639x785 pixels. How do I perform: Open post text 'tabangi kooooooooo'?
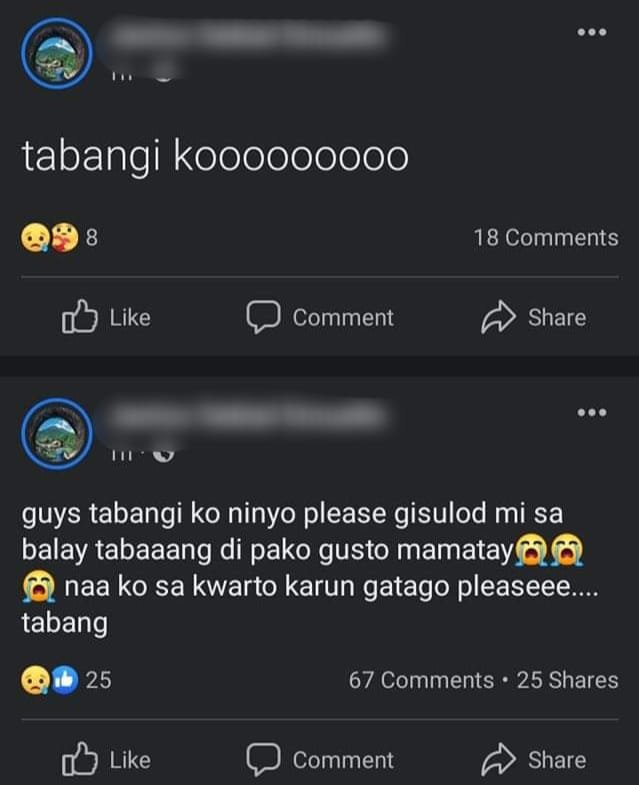pyautogui.click(x=215, y=157)
